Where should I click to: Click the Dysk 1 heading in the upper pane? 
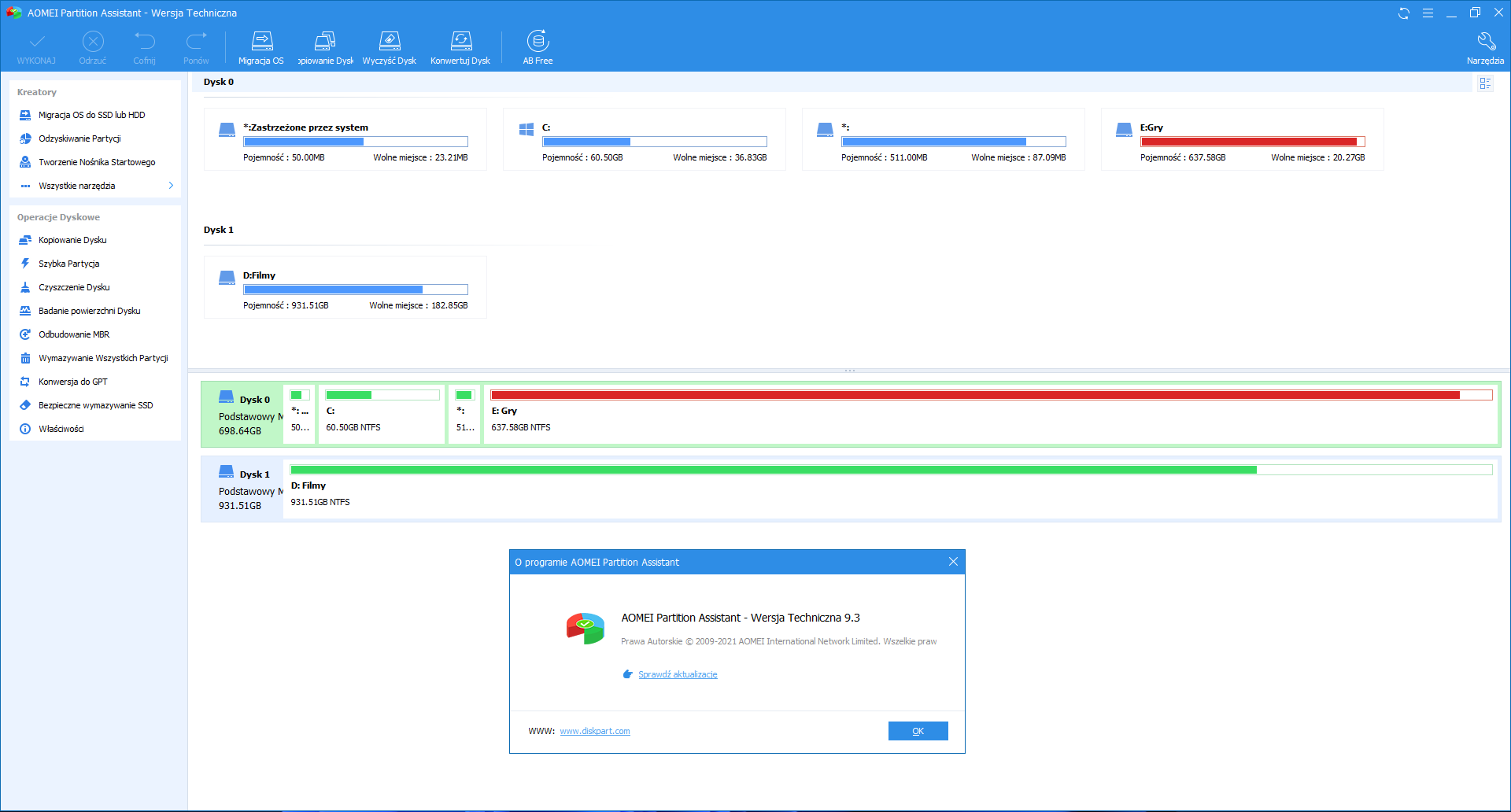(219, 230)
